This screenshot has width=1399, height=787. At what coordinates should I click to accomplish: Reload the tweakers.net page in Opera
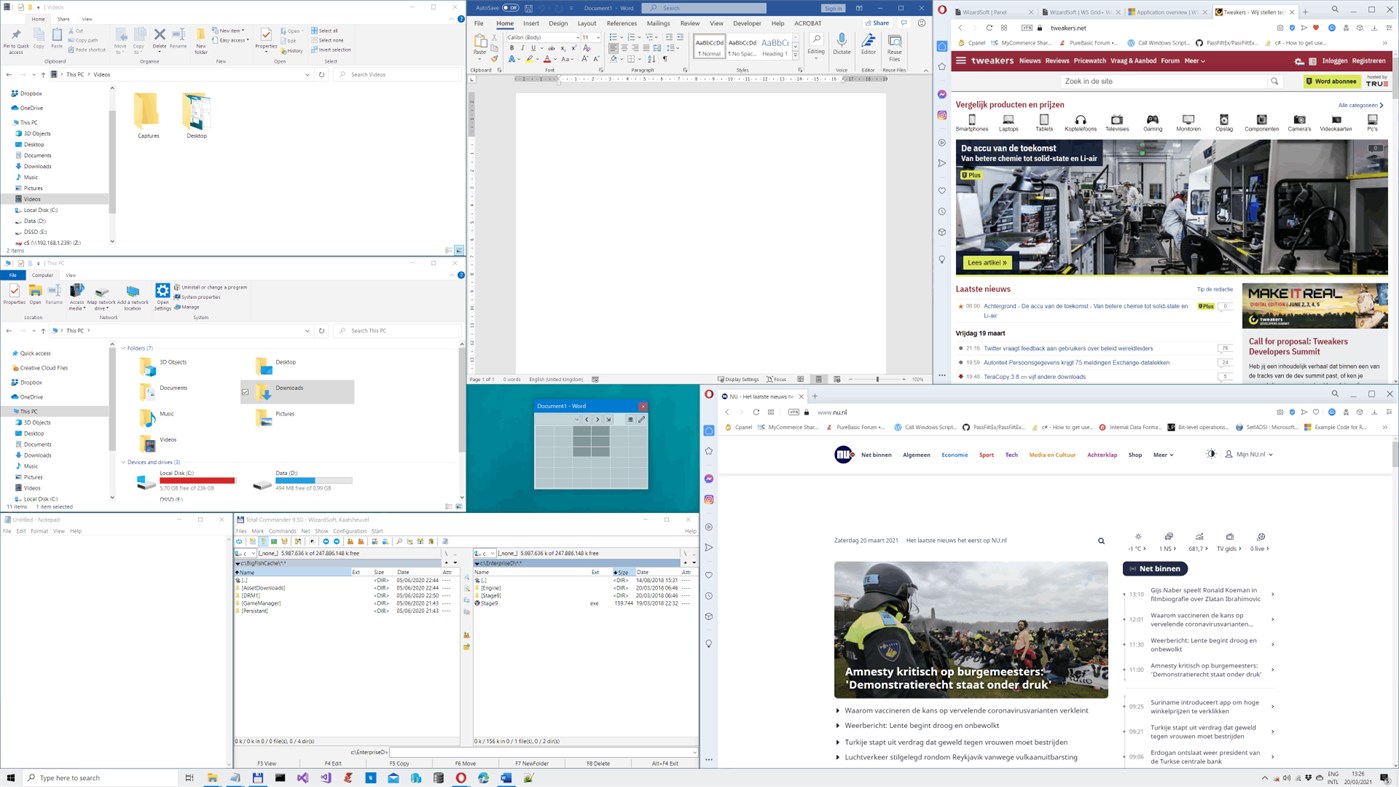point(989,28)
